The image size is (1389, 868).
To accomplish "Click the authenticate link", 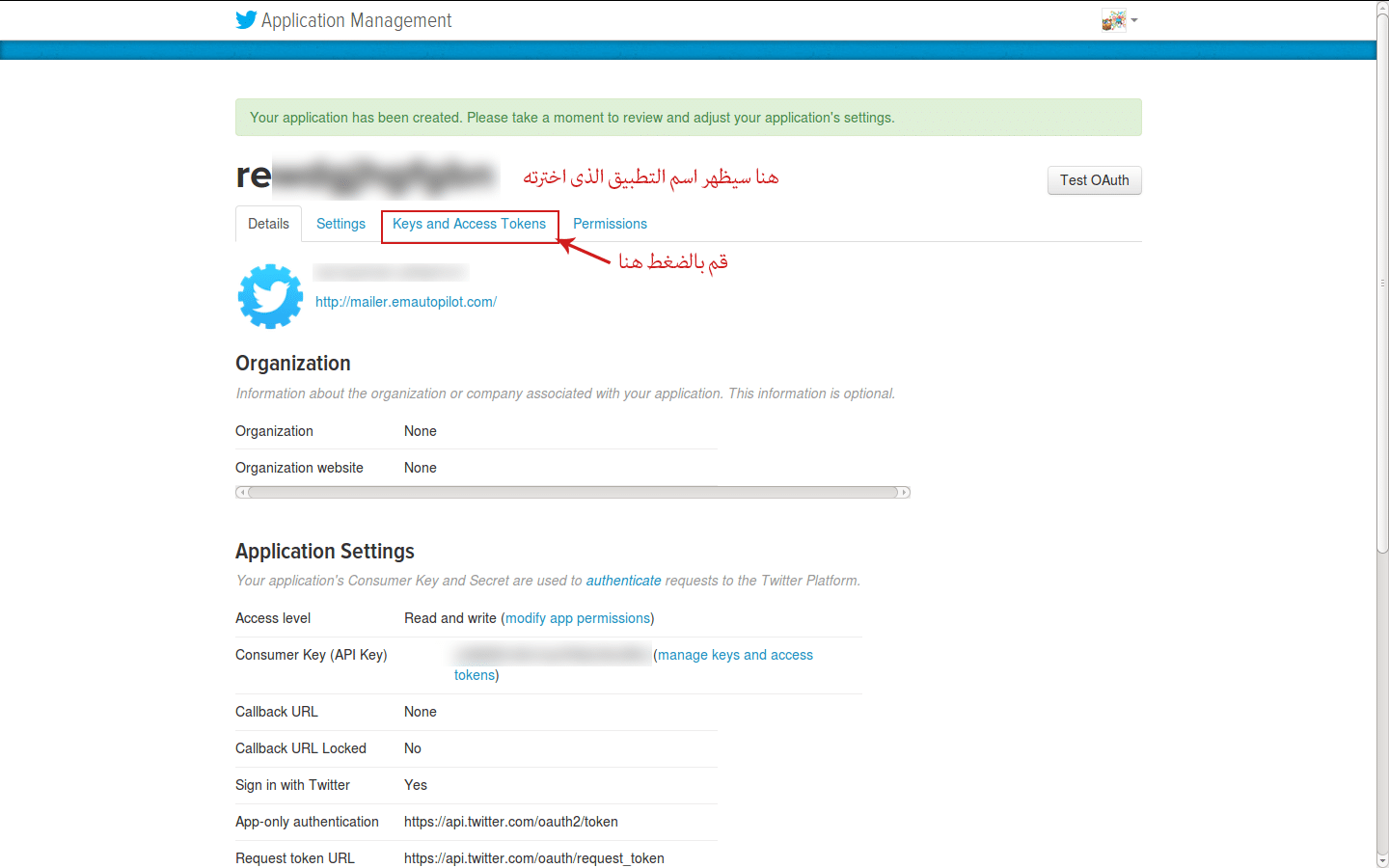I will (x=623, y=581).
